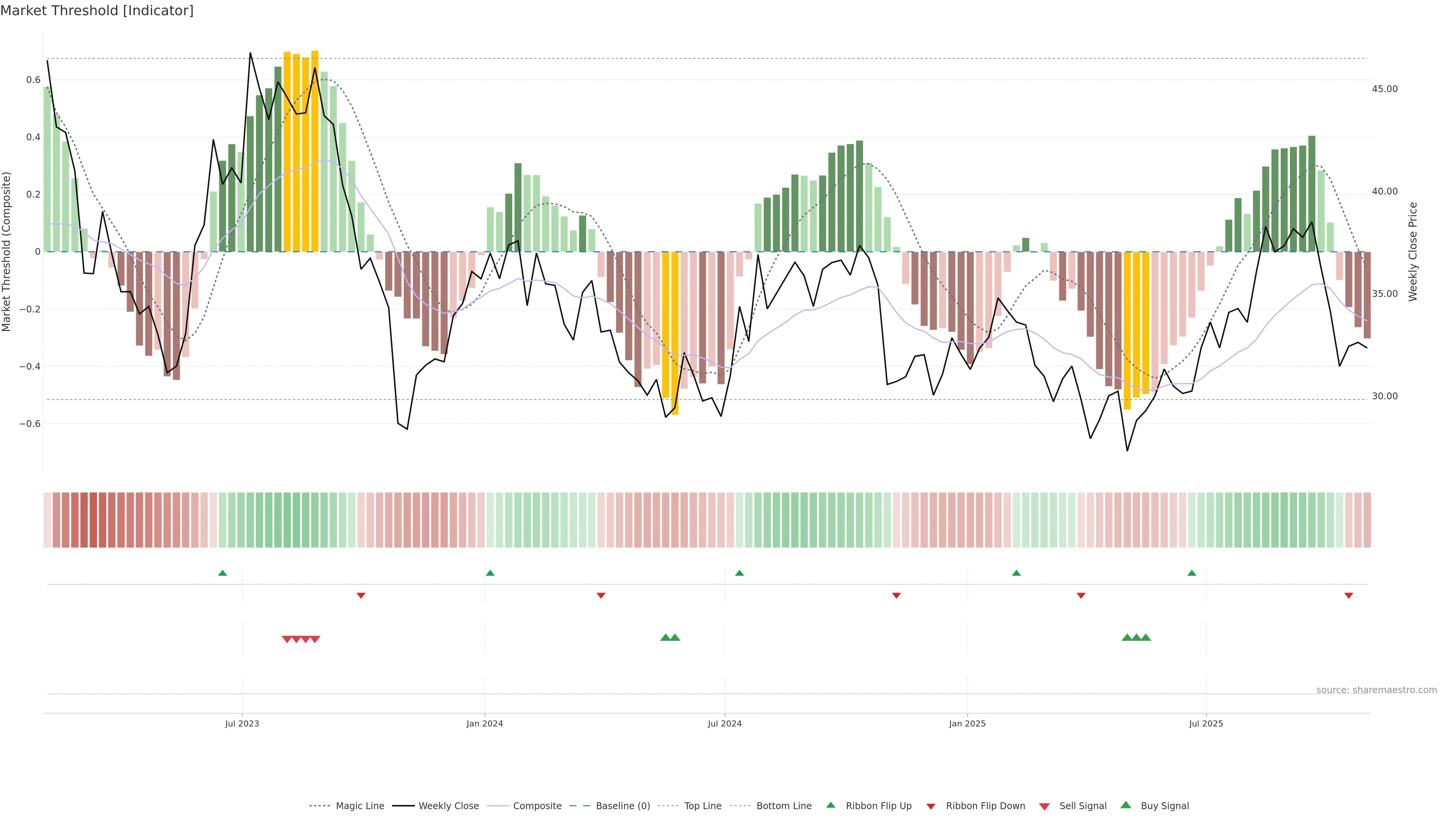Viewport: 1456px width, 819px height.
Task: Toggle the Magic Line legend entry
Action: [359, 806]
